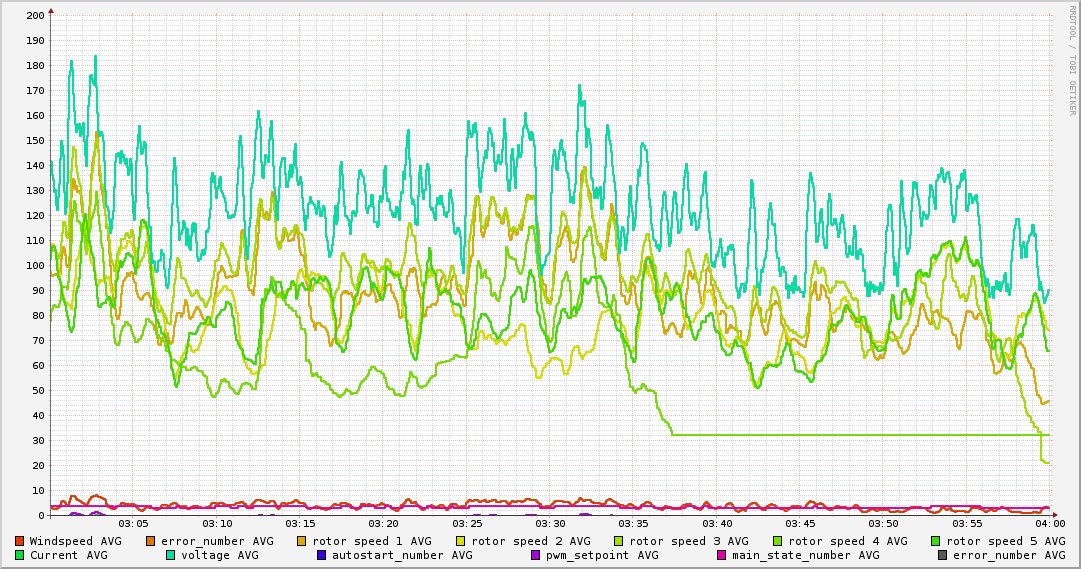Screen dimensions: 1081x569
Task: Click the 03:20 time axis label
Action: coord(384,525)
